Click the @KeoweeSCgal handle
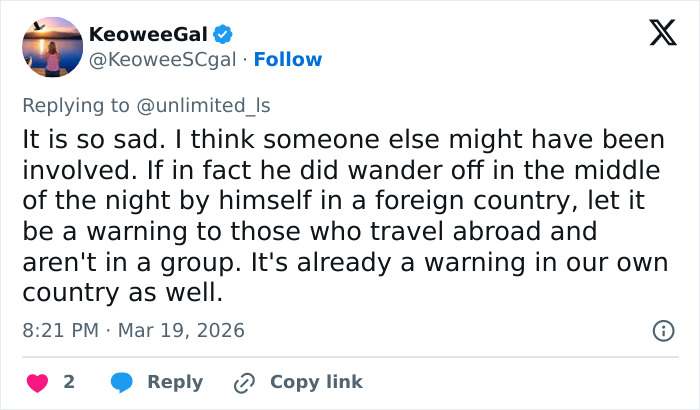The image size is (700, 410). tap(164, 60)
